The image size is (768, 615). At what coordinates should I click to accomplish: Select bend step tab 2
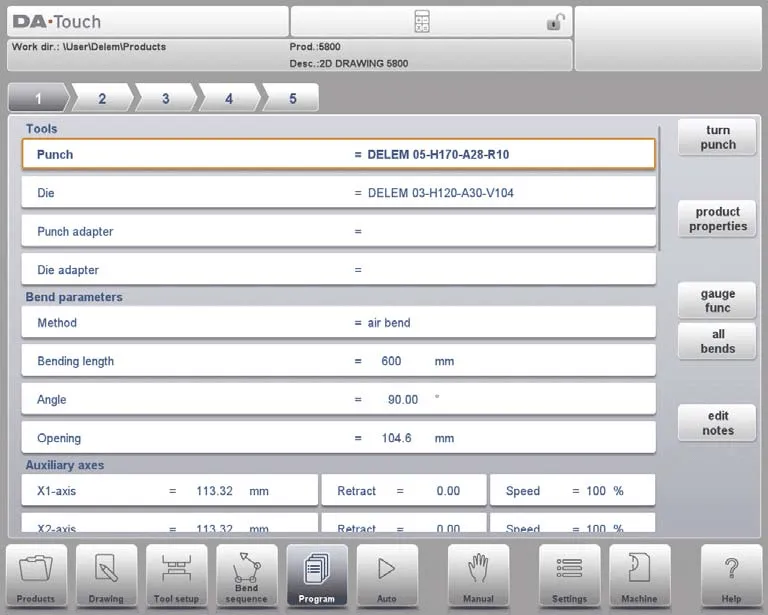pyautogui.click(x=101, y=98)
